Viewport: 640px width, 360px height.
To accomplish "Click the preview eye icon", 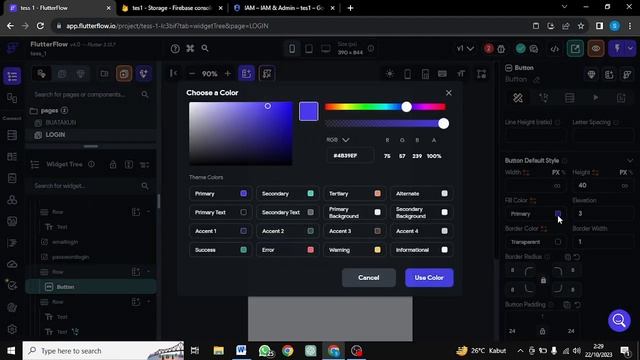I will click(596, 49).
